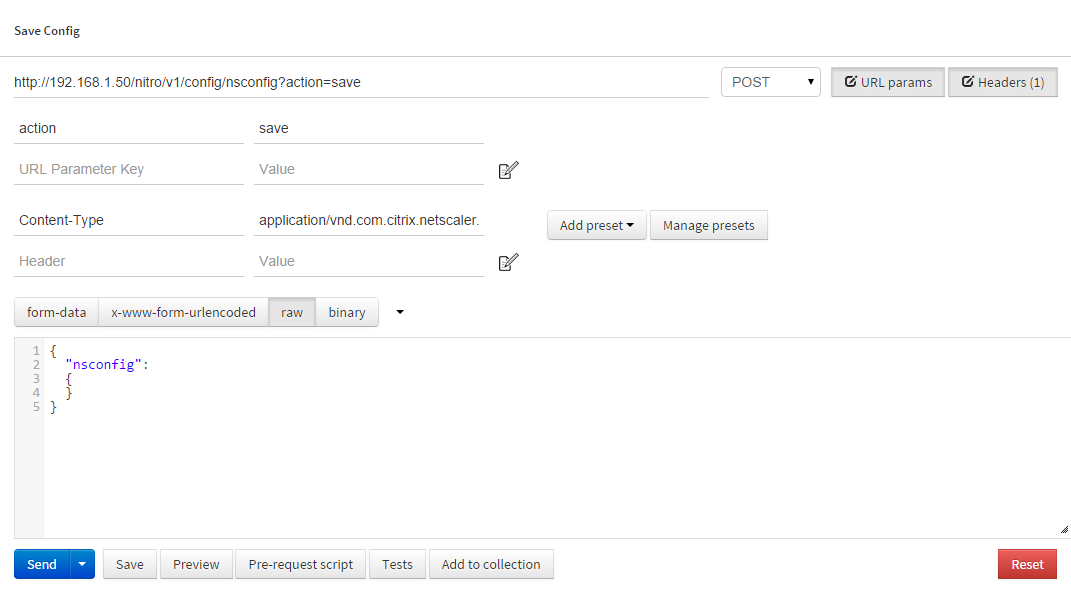Screen dimensions: 1071x599
Task: Open the POST method dropdown
Action: pos(770,82)
